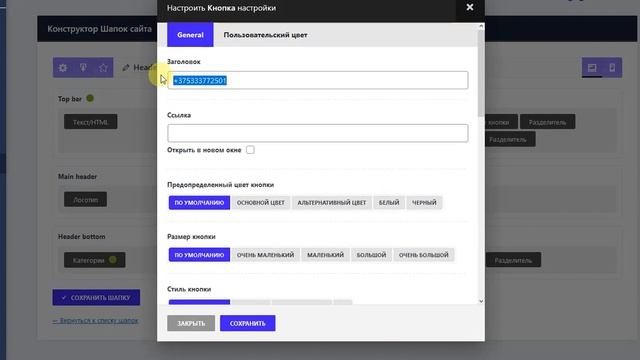640x360 pixels.
Task: Click the star icon in purple toolbar
Action: (103, 68)
